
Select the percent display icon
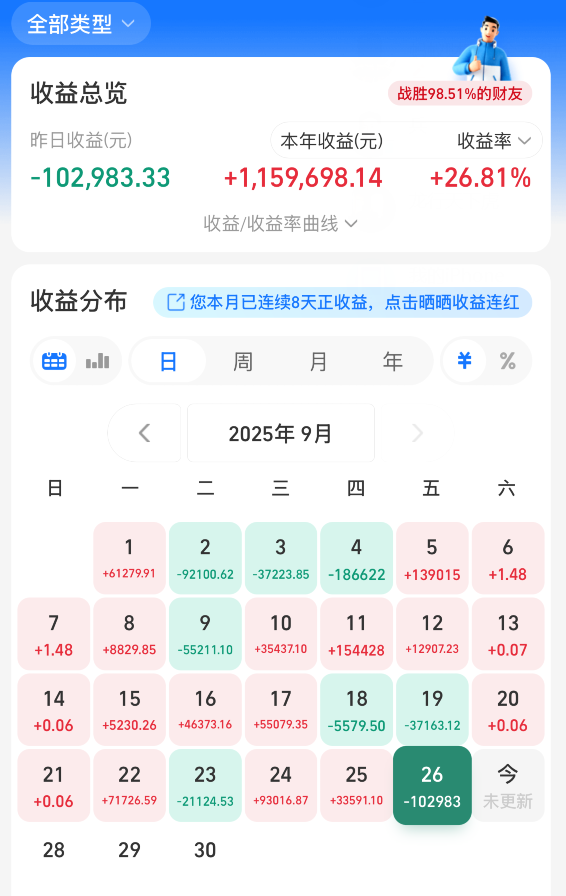[x=507, y=361]
